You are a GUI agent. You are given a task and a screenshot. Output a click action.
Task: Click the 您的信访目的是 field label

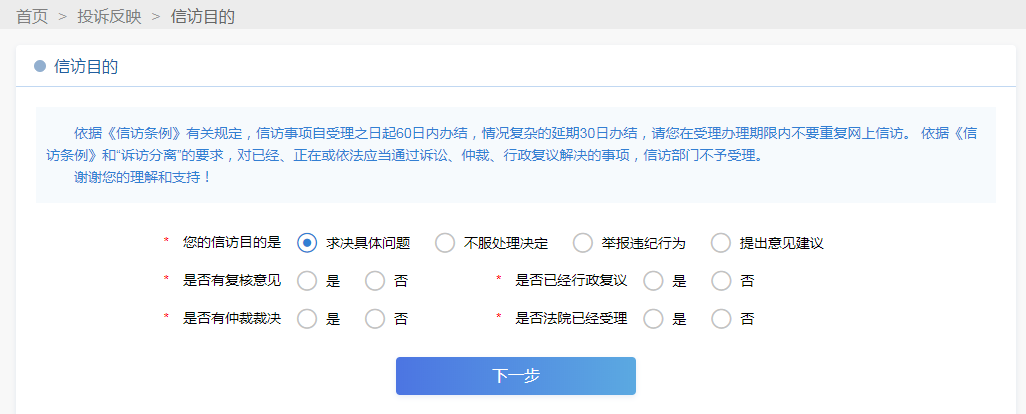click(x=232, y=243)
